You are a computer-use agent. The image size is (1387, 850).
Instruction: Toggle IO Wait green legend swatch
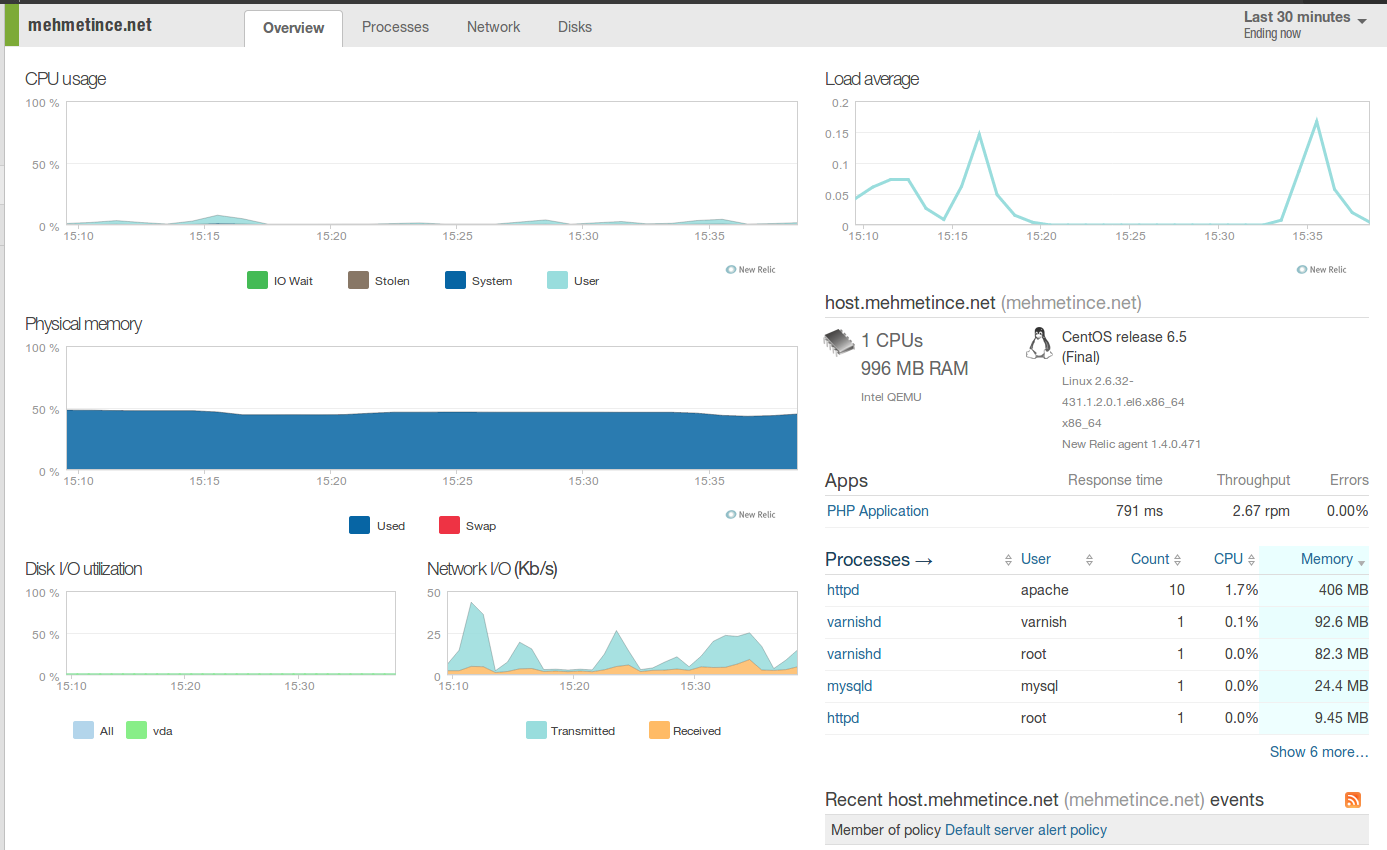tap(257, 281)
